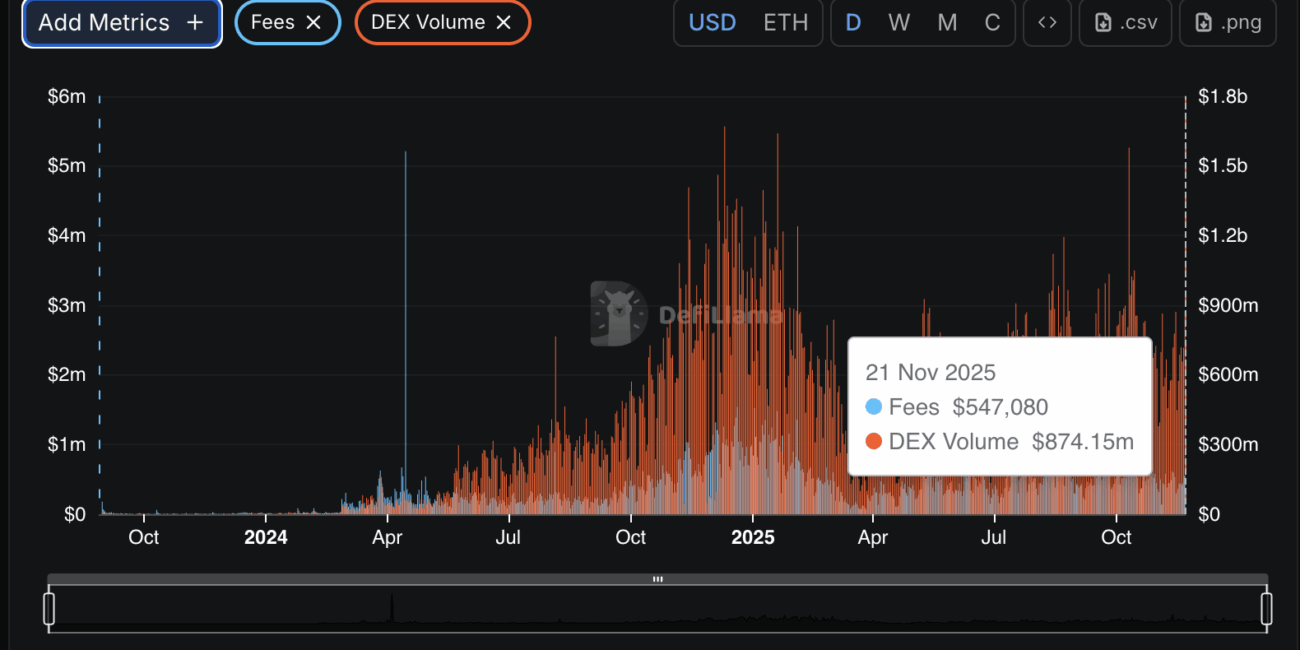Click the range slider top drag bar

(658, 579)
